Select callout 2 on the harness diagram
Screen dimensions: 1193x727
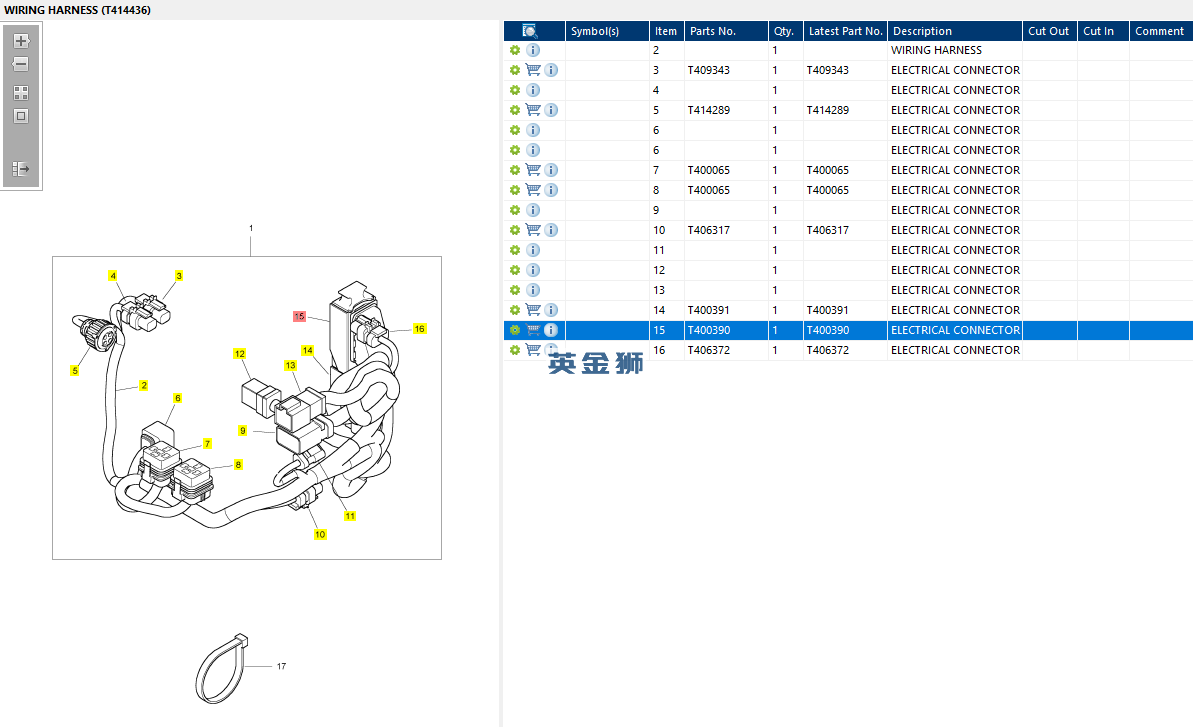pyautogui.click(x=144, y=386)
